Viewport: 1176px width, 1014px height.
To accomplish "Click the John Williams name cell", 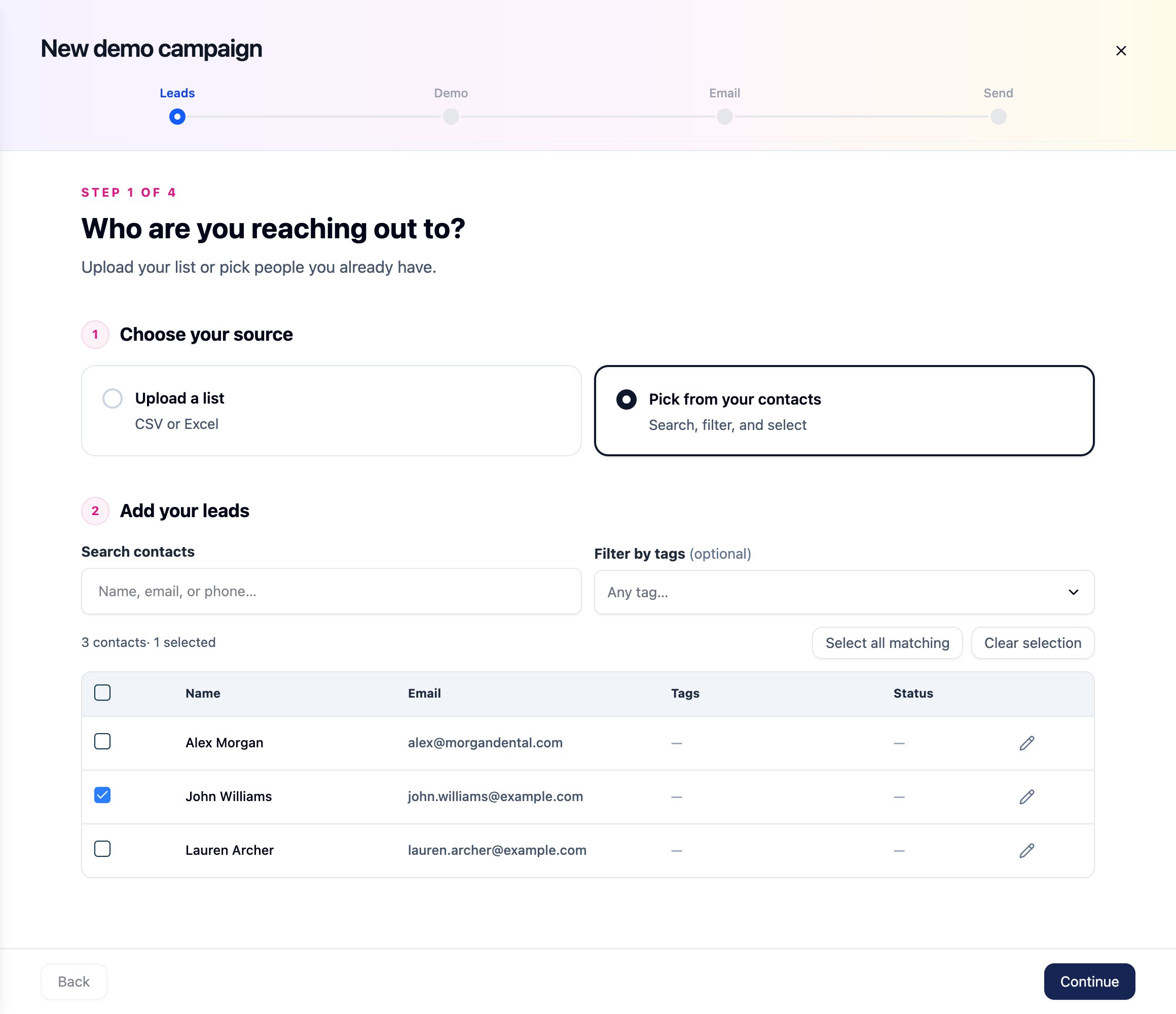I will pyautogui.click(x=229, y=796).
